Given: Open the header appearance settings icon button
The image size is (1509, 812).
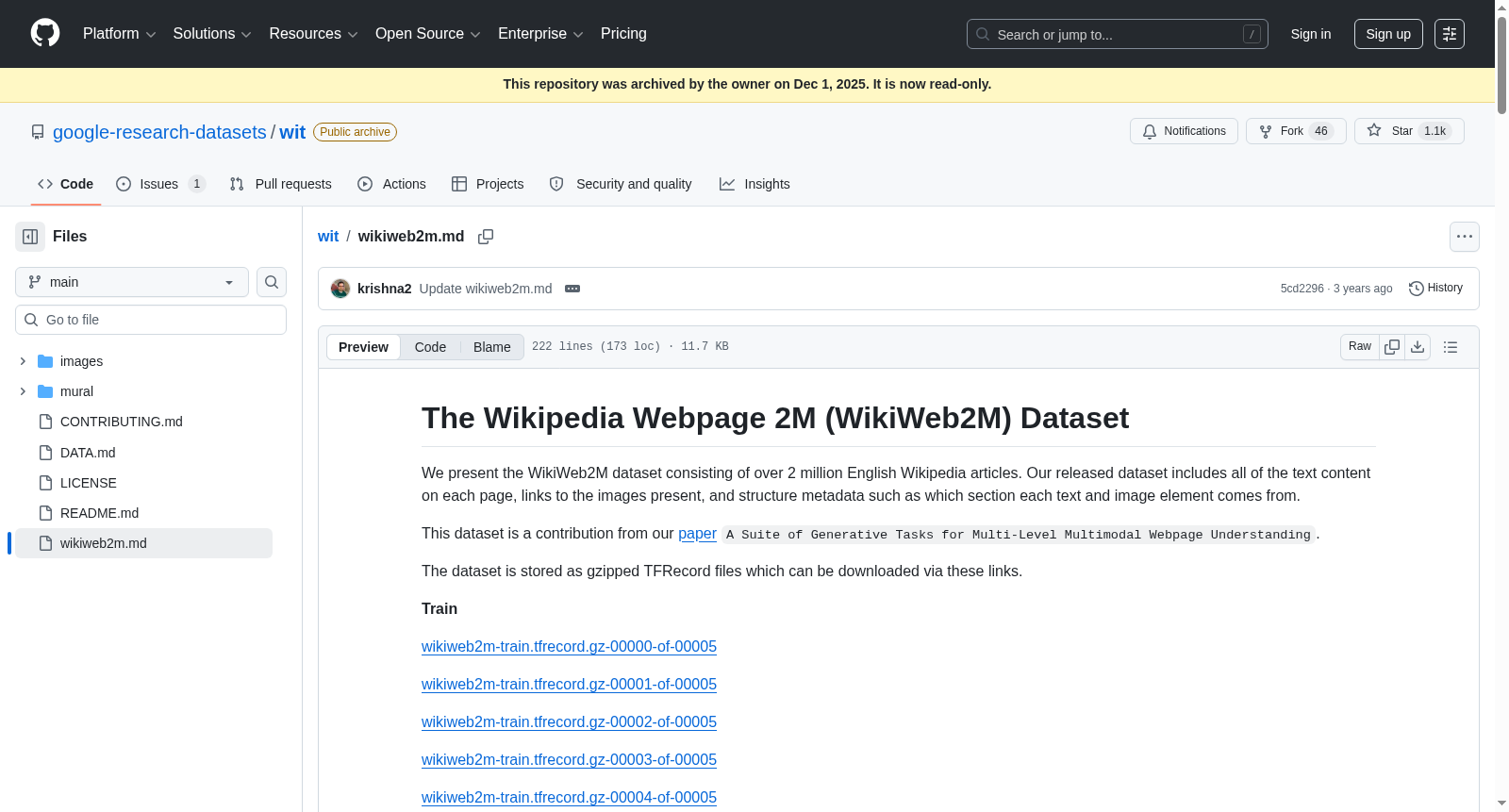Looking at the screenshot, I should point(1450,34).
